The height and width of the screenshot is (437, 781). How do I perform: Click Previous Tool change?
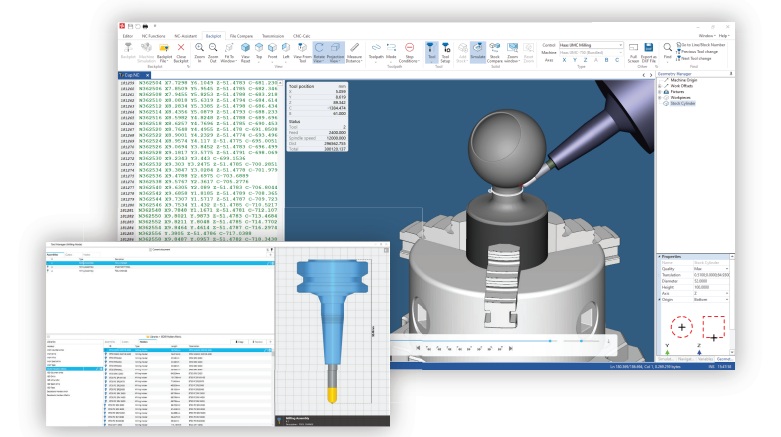(x=697, y=51)
